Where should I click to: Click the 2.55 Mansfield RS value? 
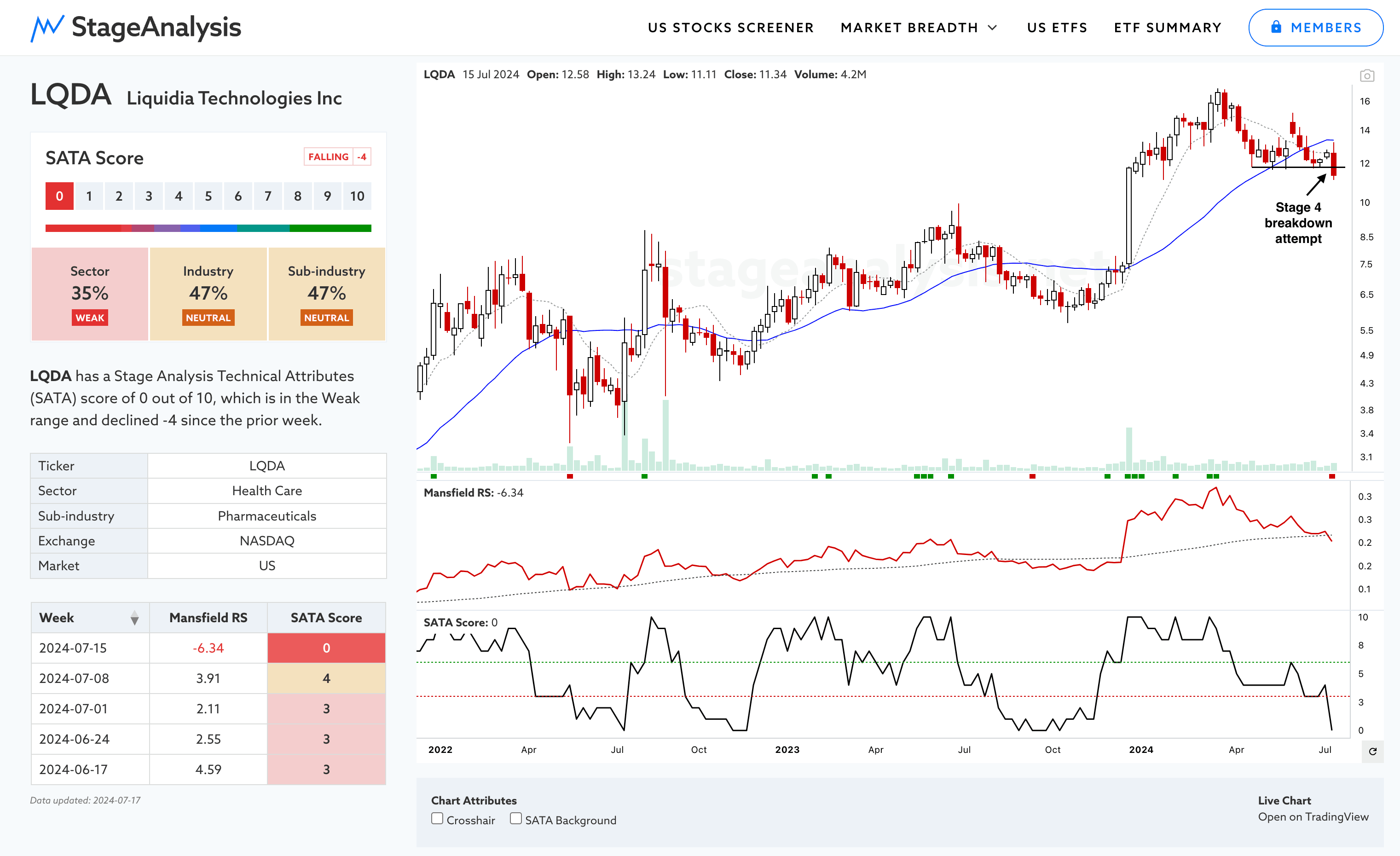(208, 739)
